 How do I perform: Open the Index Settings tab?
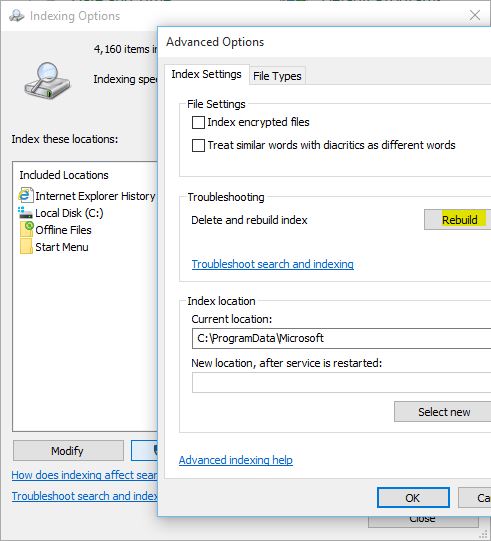point(206,74)
